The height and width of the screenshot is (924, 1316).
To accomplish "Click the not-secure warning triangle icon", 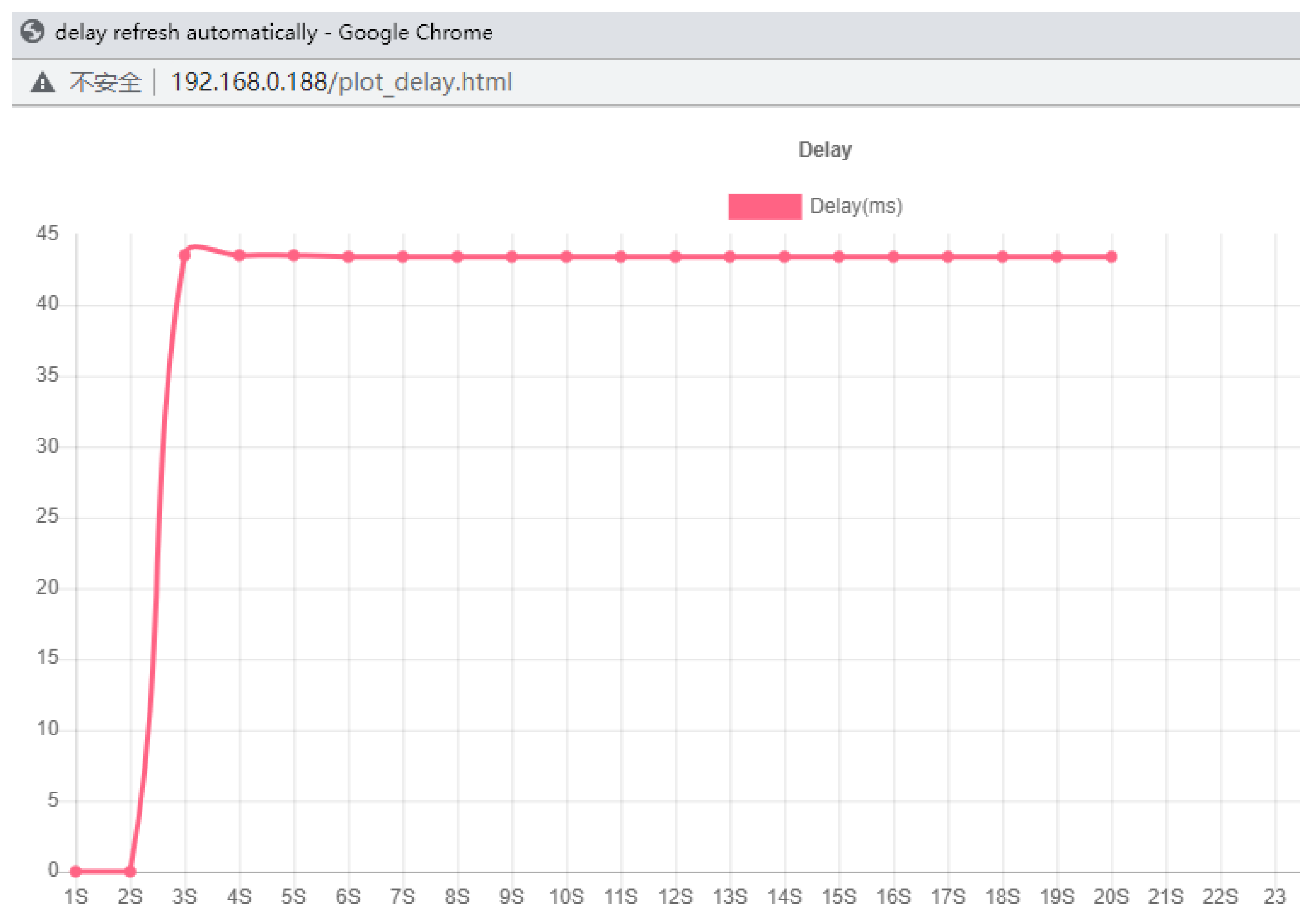I will (43, 82).
